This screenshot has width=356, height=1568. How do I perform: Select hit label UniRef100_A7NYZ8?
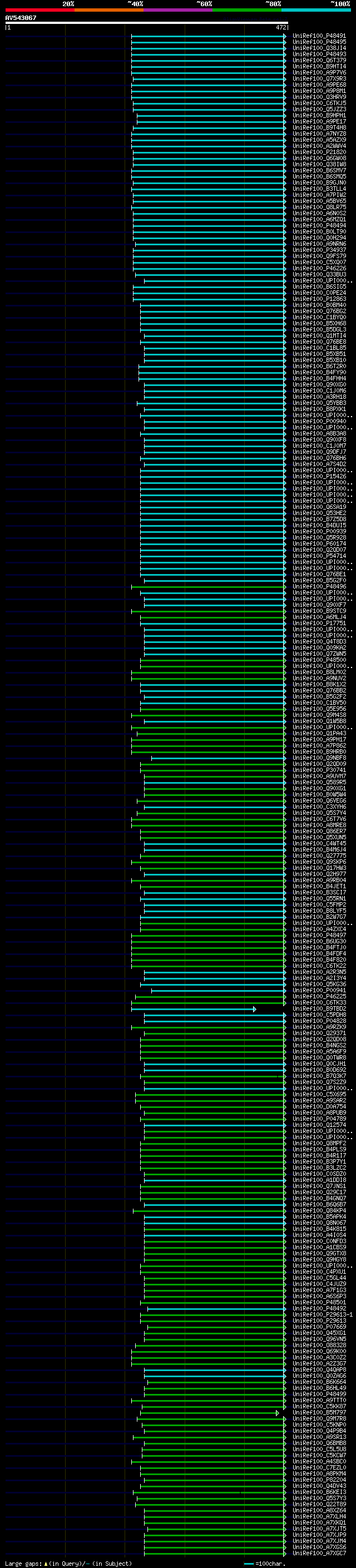[319, 134]
